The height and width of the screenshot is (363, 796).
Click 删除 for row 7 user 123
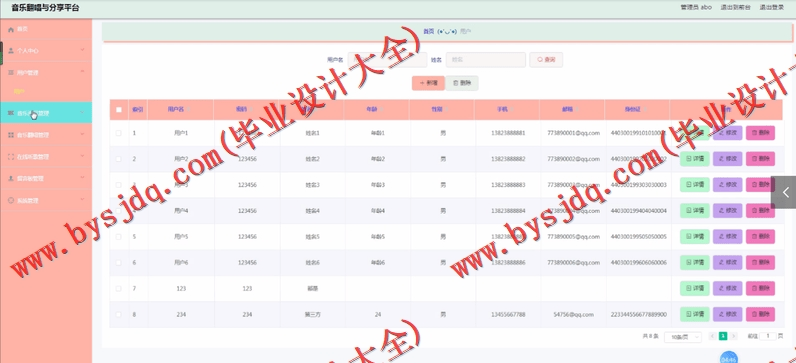[x=760, y=288]
